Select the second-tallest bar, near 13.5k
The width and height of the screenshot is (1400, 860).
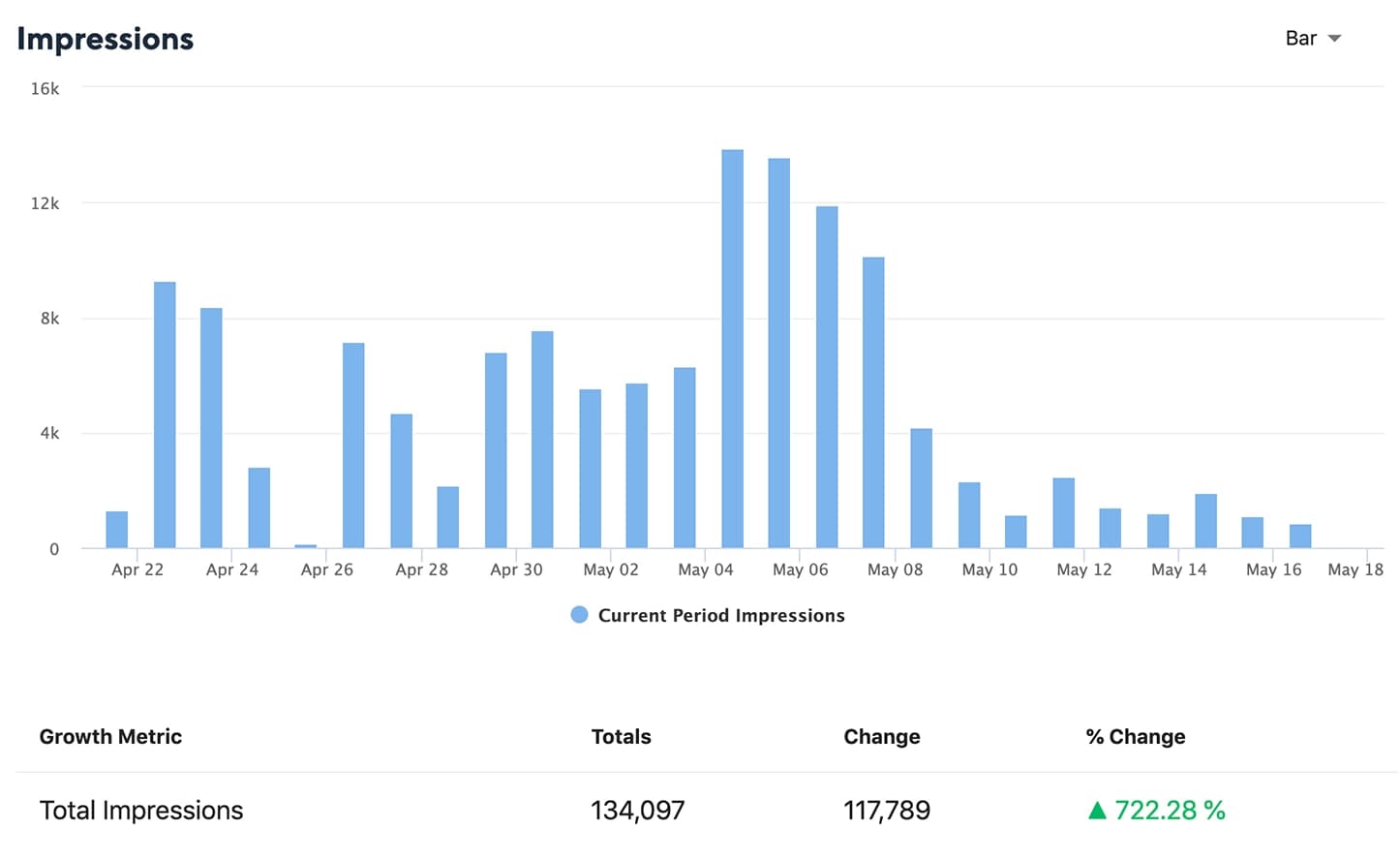point(778,353)
